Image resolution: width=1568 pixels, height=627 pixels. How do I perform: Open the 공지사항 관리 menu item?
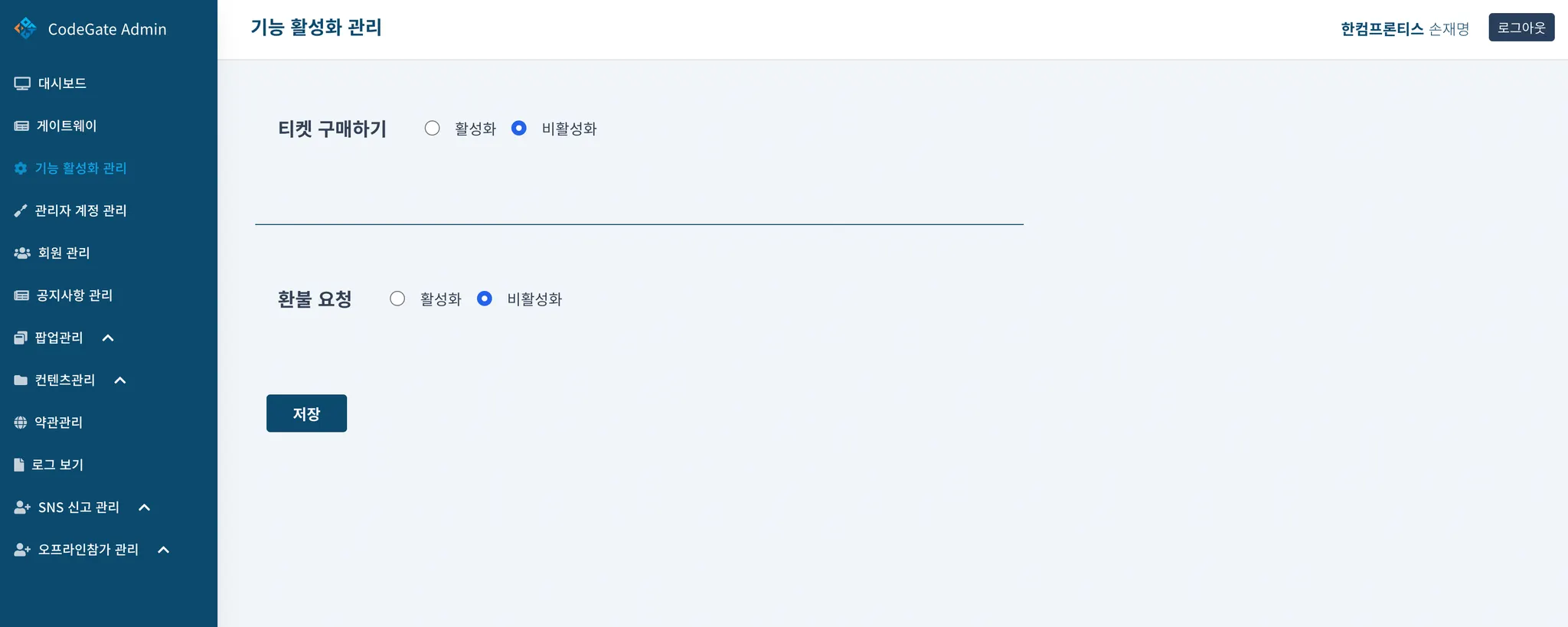coord(74,296)
